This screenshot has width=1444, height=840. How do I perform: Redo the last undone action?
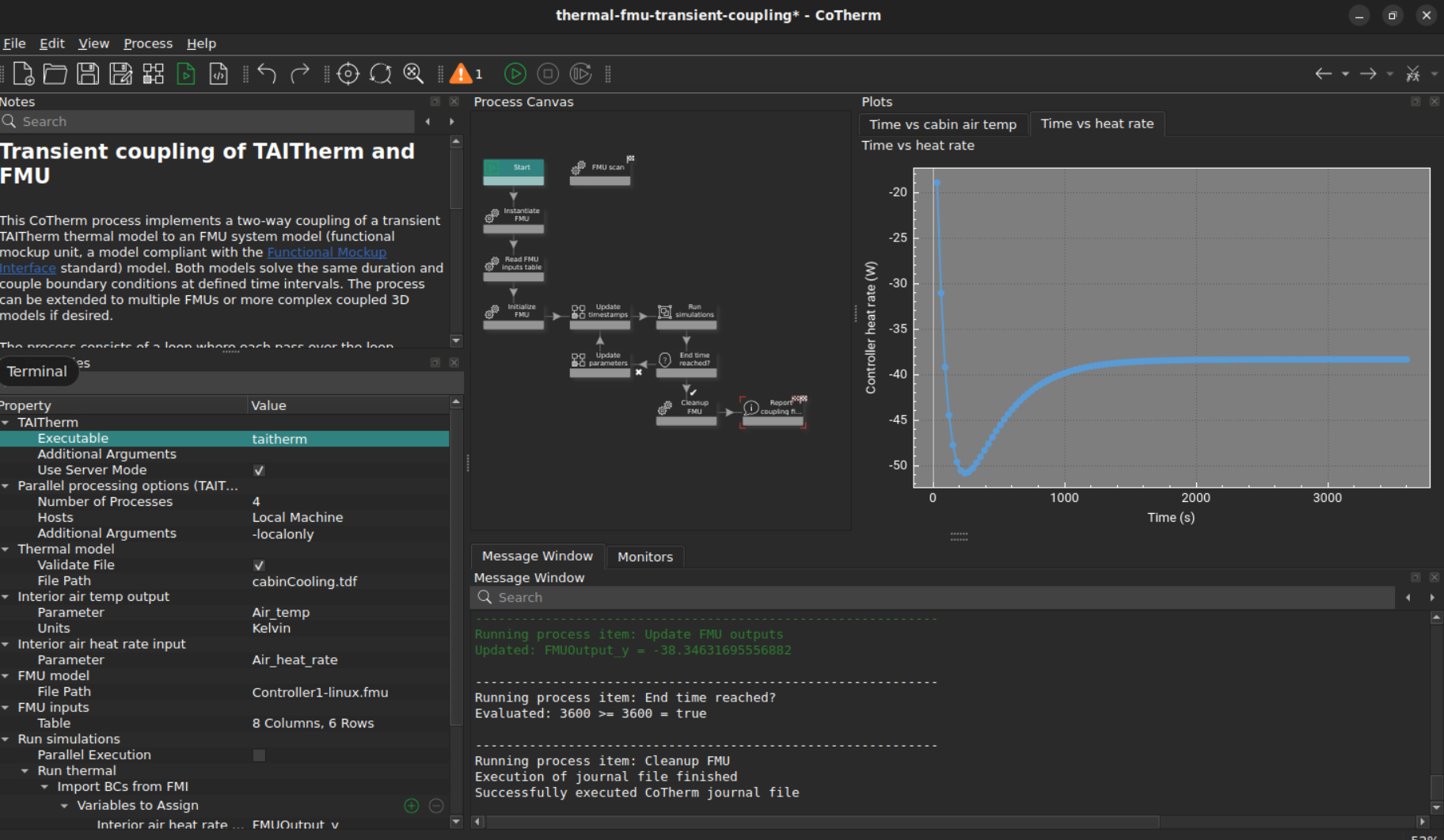pos(299,74)
